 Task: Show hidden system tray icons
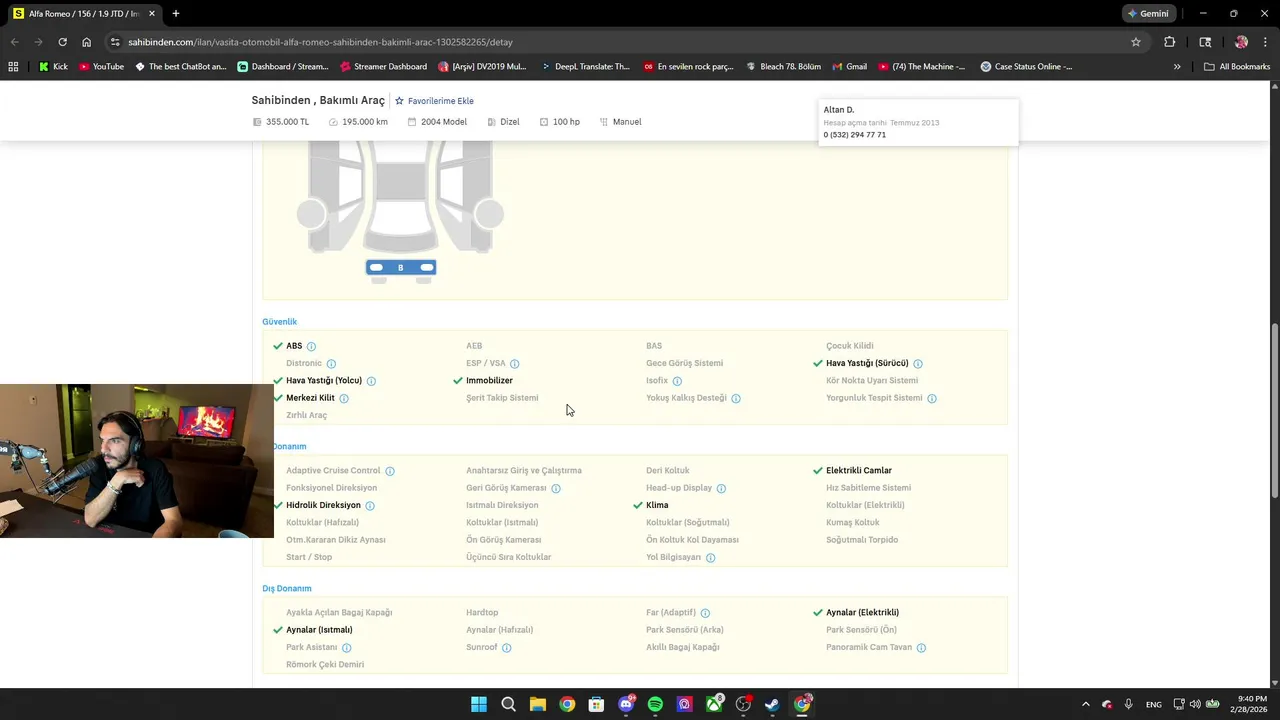pyautogui.click(x=1086, y=704)
